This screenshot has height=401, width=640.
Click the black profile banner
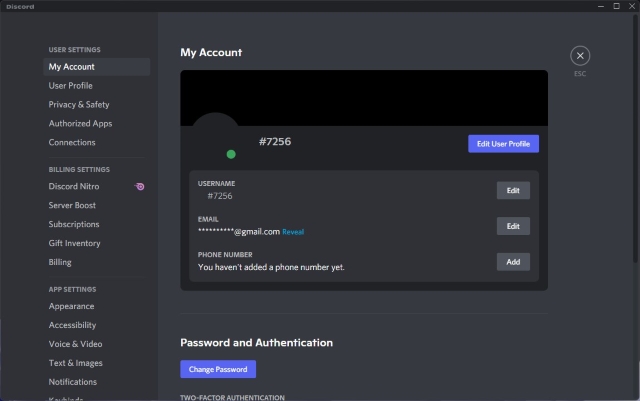(364, 98)
